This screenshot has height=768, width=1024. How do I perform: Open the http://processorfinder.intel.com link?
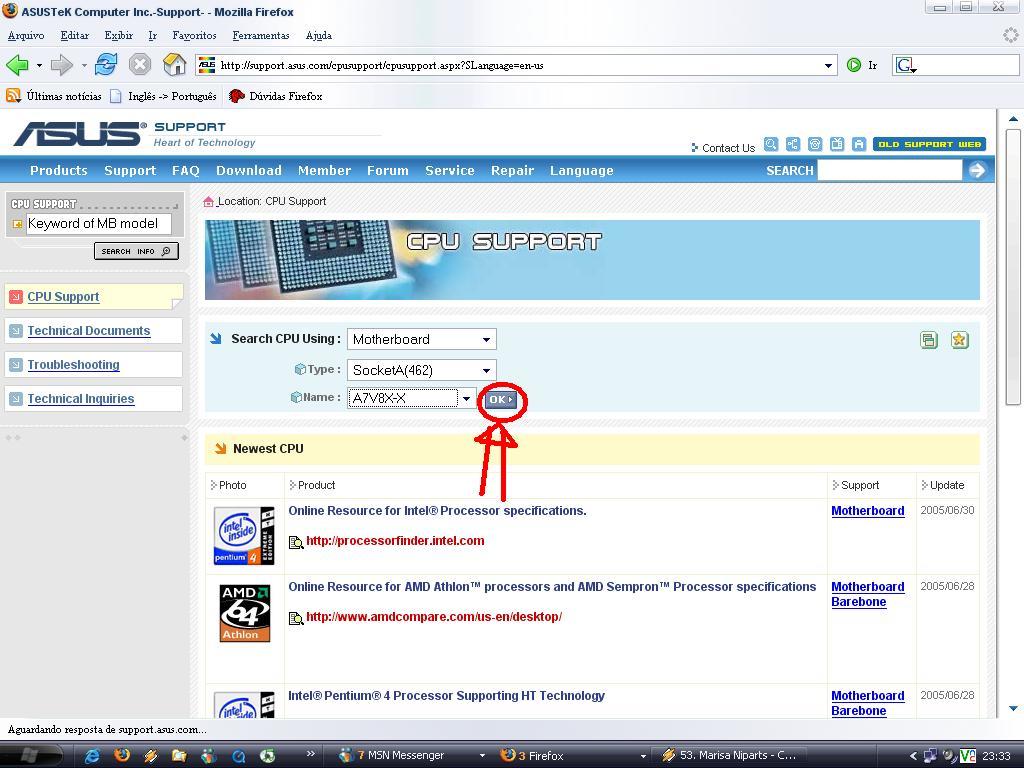click(x=395, y=541)
